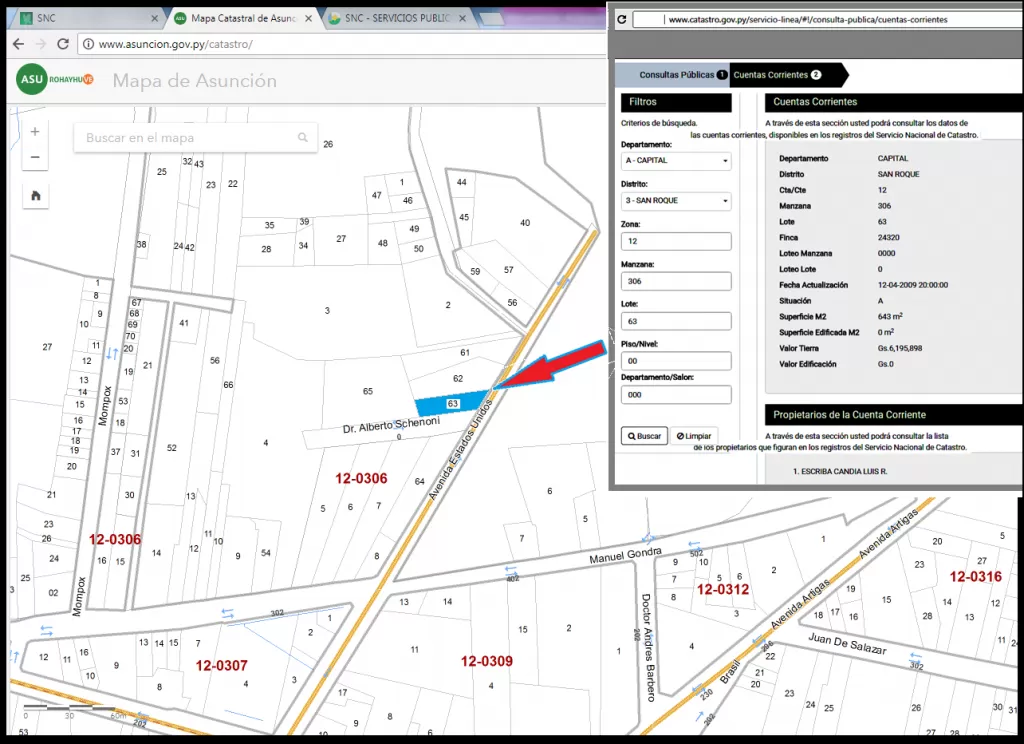Screen dimensions: 1024x744
Task: Close the Mapa Catastral de Asunción tab
Action: pyautogui.click(x=308, y=18)
